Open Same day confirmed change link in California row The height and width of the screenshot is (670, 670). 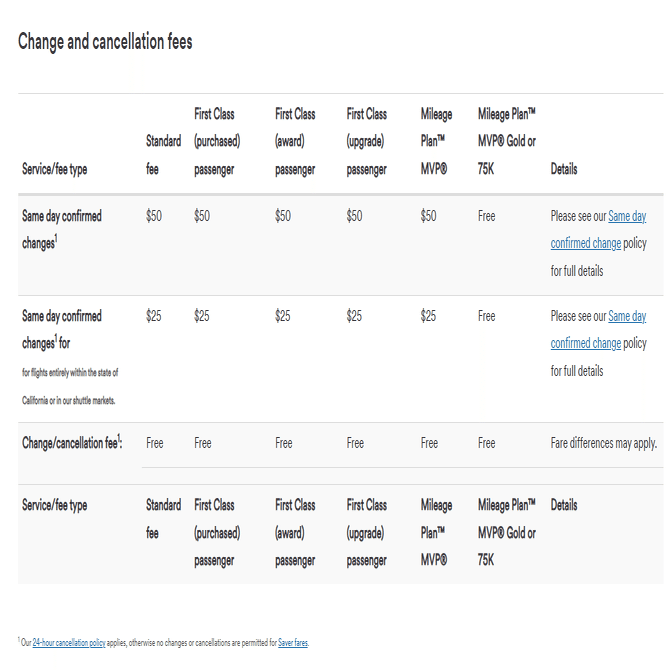626,316
